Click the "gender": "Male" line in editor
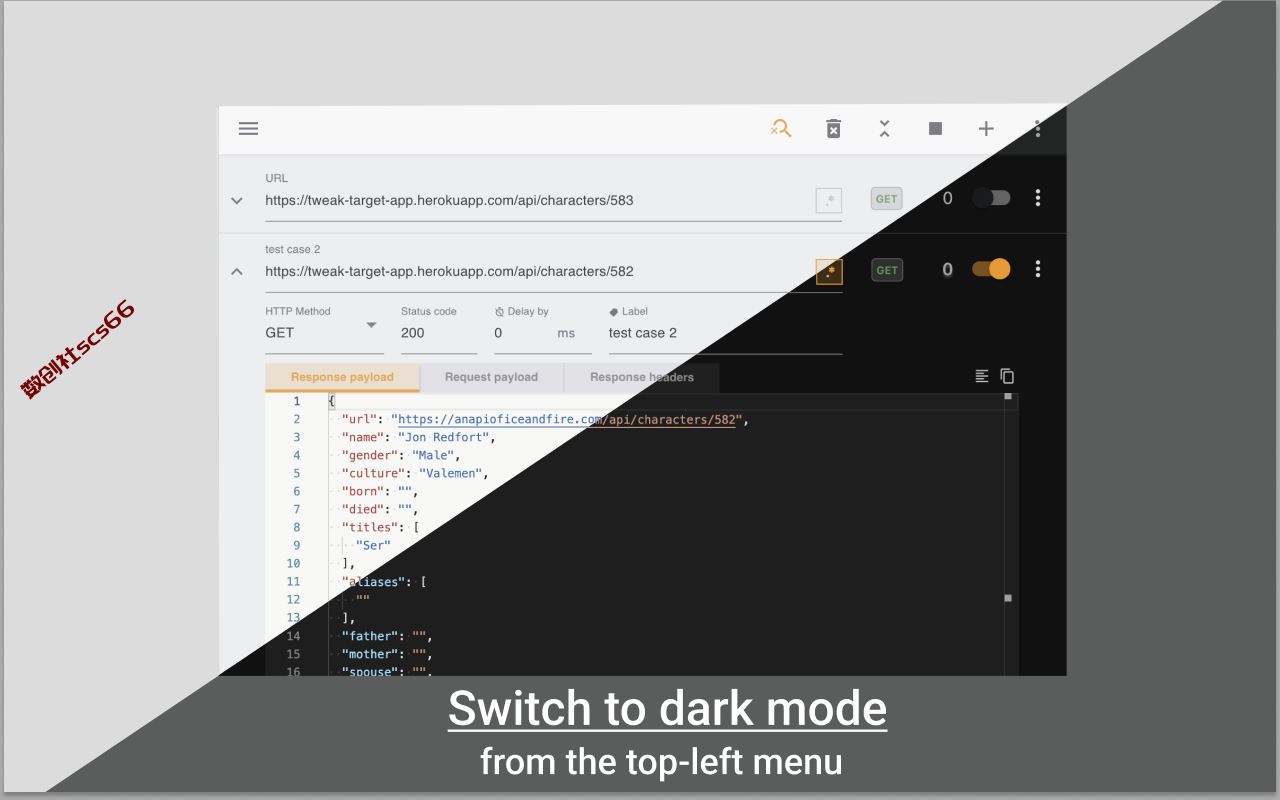The height and width of the screenshot is (800, 1280). (x=400, y=455)
